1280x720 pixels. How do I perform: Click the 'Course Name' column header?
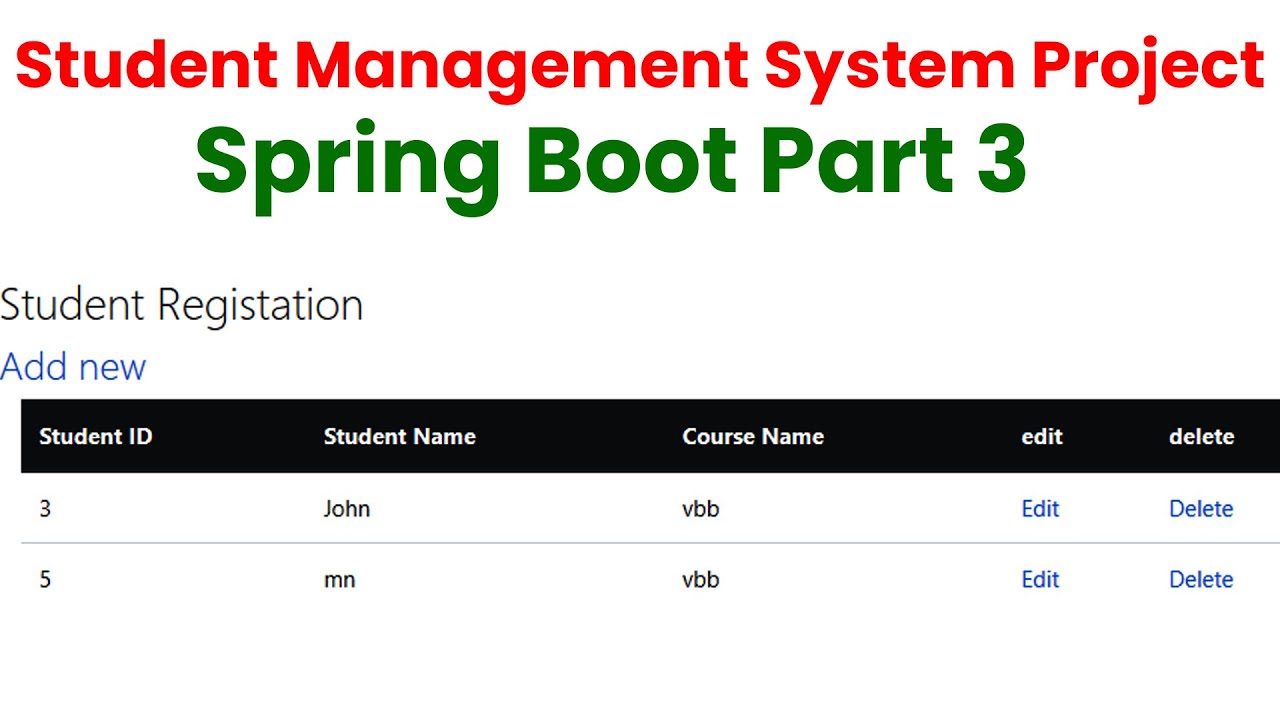(x=753, y=437)
